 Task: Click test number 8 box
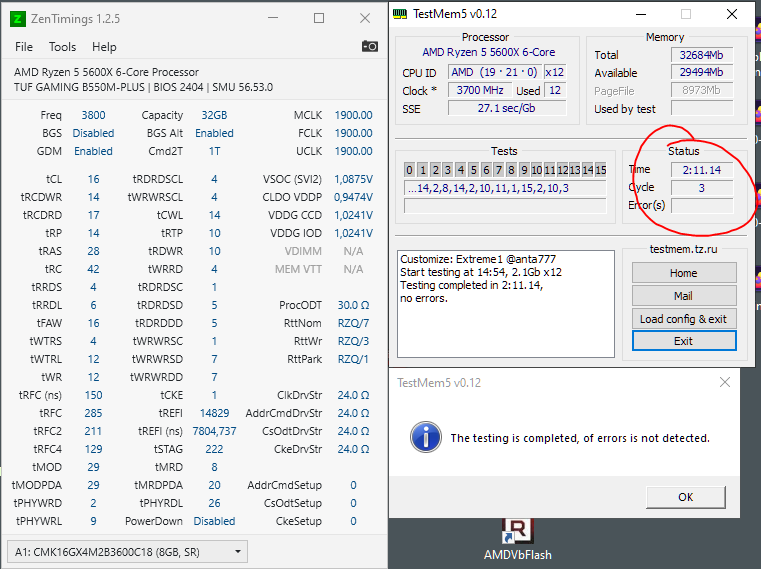pyautogui.click(x=511, y=170)
